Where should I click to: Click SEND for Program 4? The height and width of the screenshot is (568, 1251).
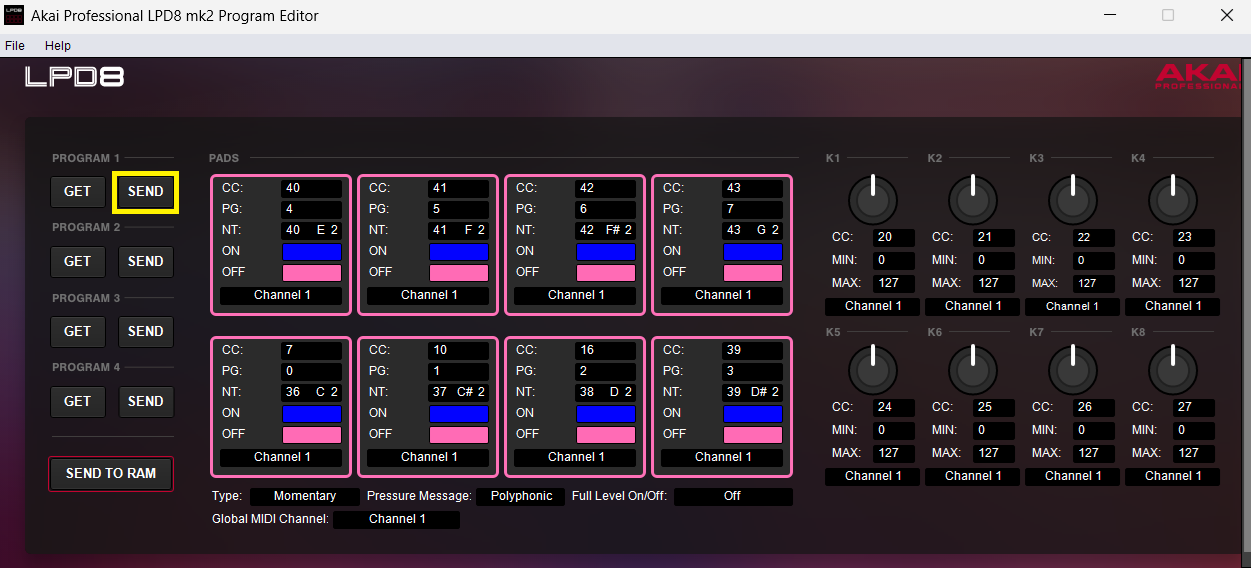point(145,402)
